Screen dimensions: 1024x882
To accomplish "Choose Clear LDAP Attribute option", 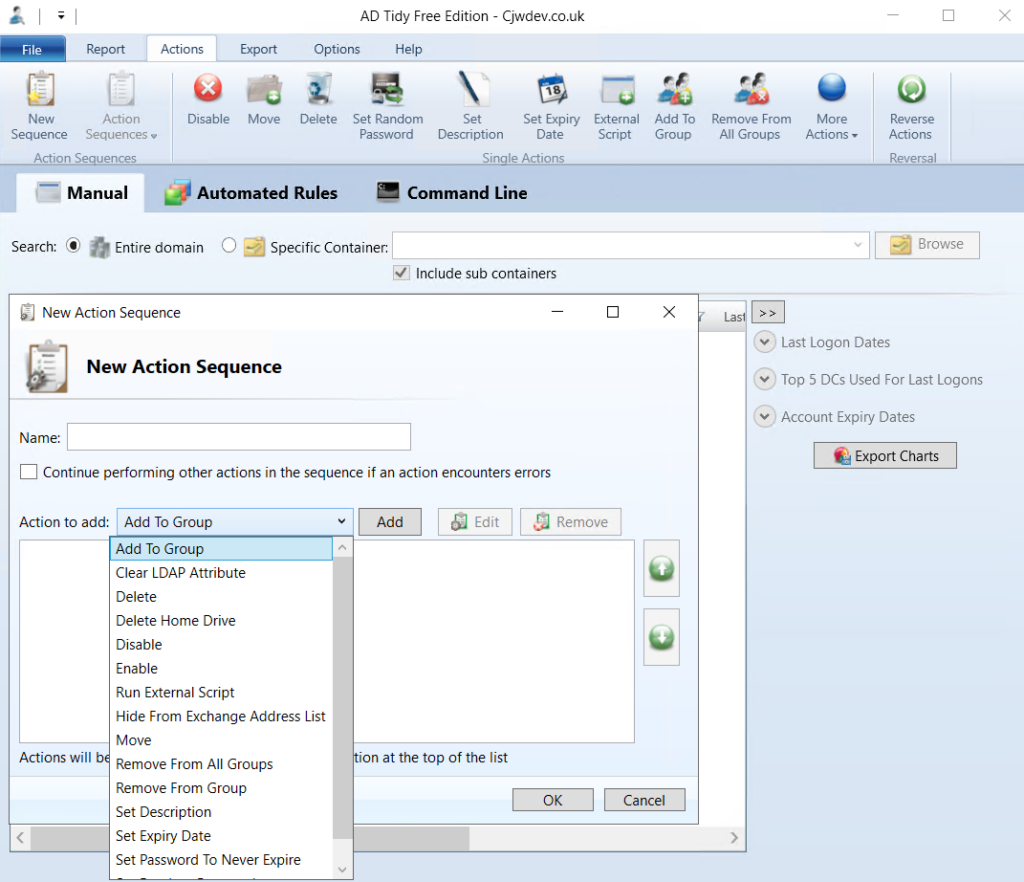I will (221, 573).
